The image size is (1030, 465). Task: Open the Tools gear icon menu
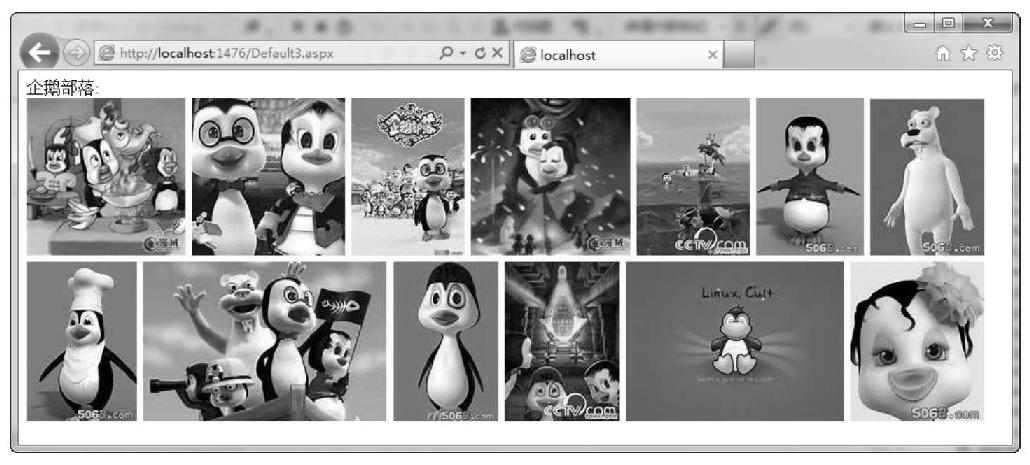[995, 53]
